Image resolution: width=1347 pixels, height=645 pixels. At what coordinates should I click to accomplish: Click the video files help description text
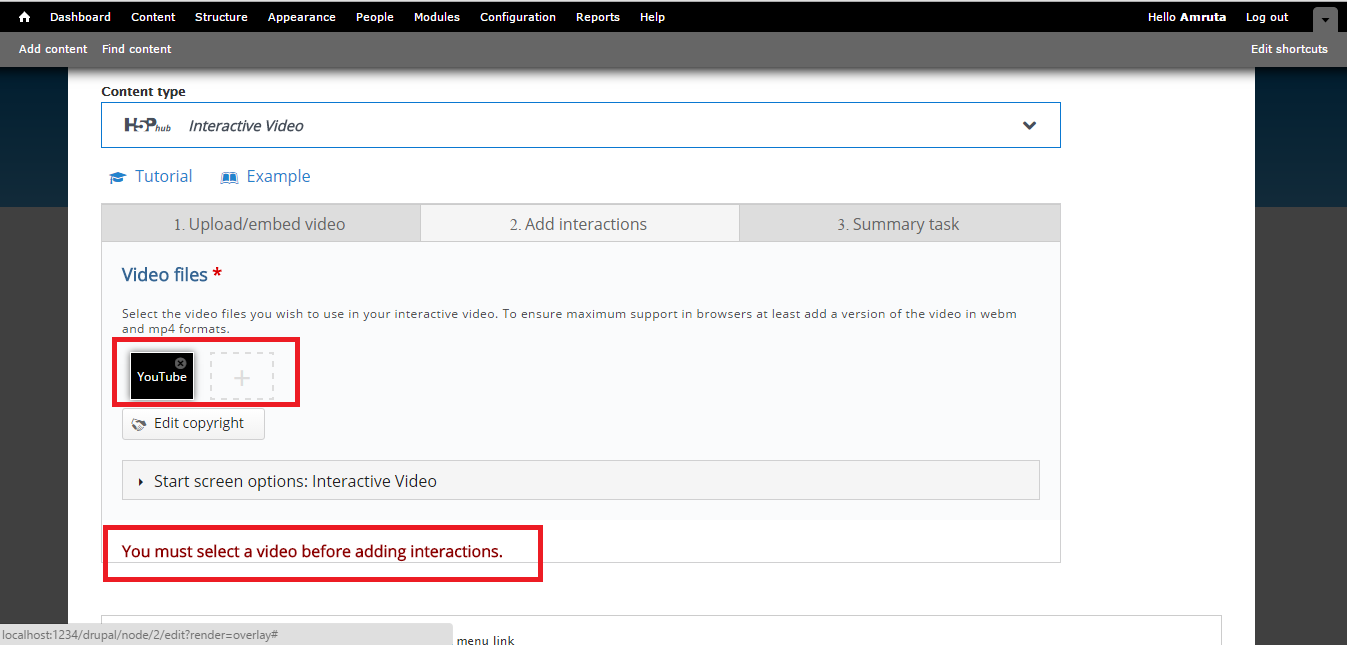pos(570,321)
